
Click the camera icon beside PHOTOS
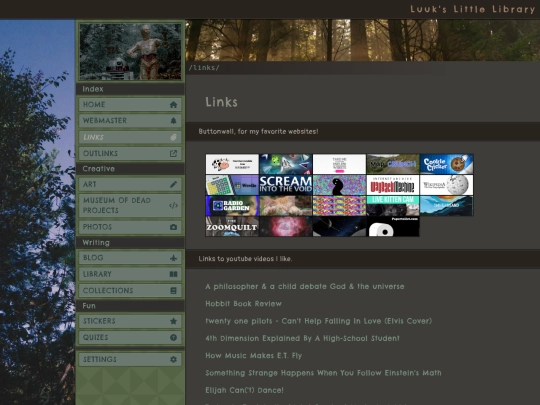[x=173, y=227]
